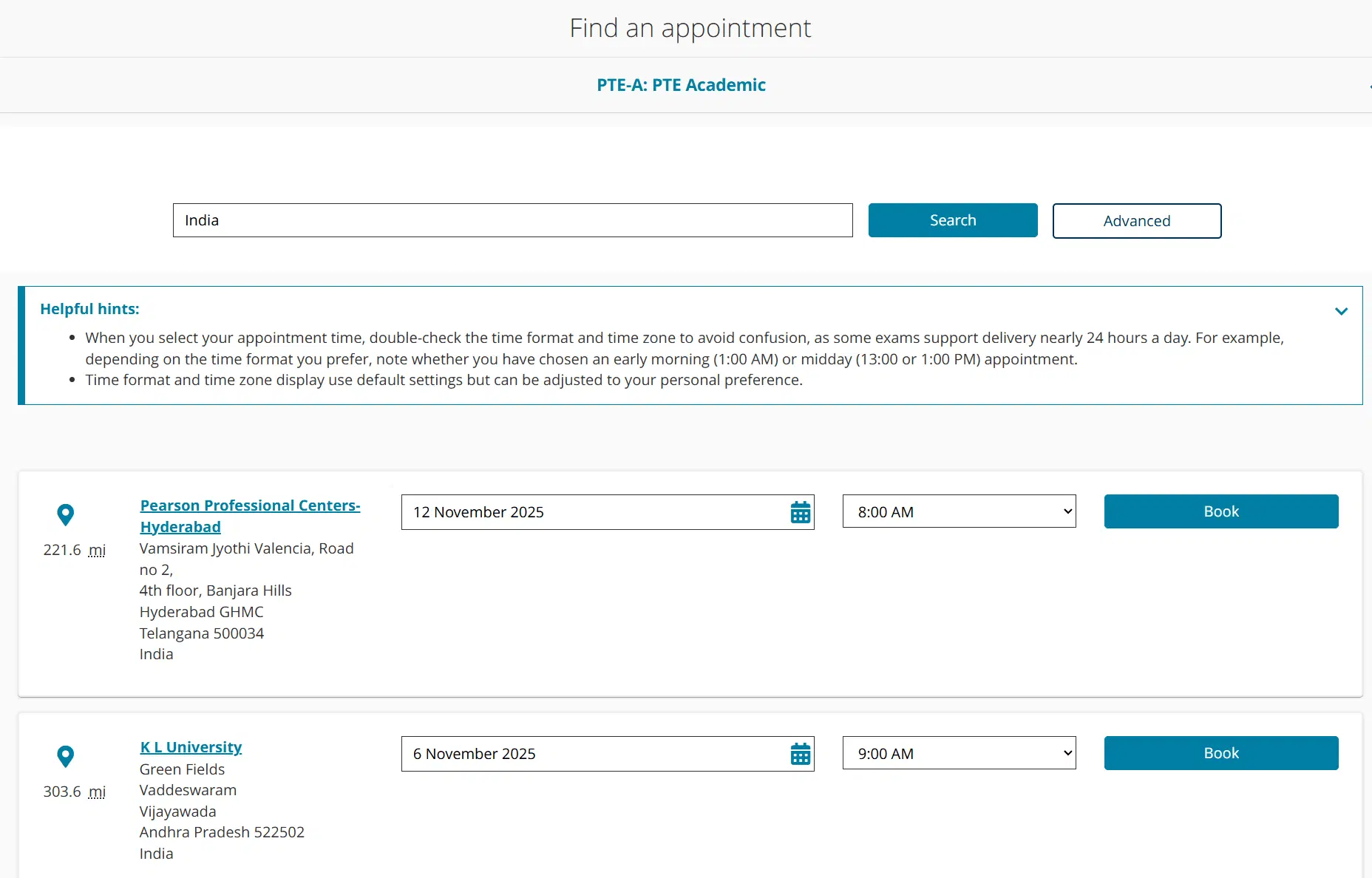Open the calendar picker for the Hyderabad appointment
This screenshot has width=1372, height=878.
pos(801,511)
